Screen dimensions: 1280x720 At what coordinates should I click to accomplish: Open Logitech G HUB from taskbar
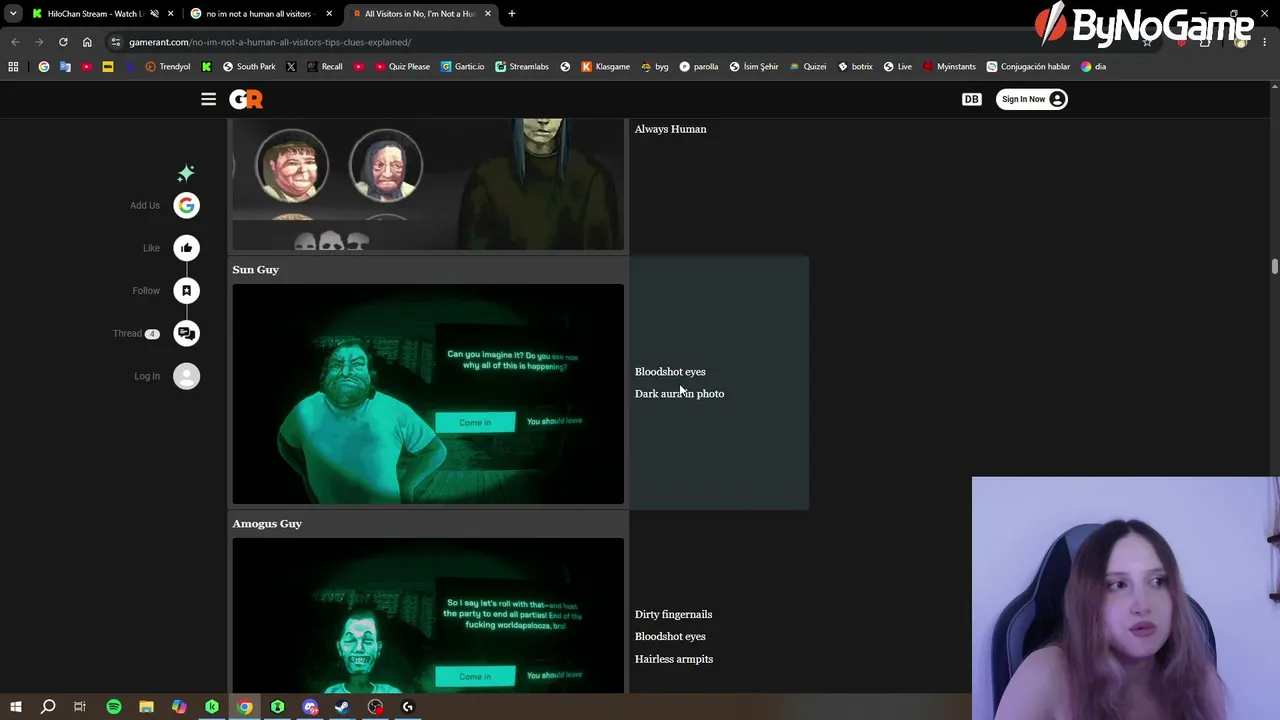click(407, 707)
